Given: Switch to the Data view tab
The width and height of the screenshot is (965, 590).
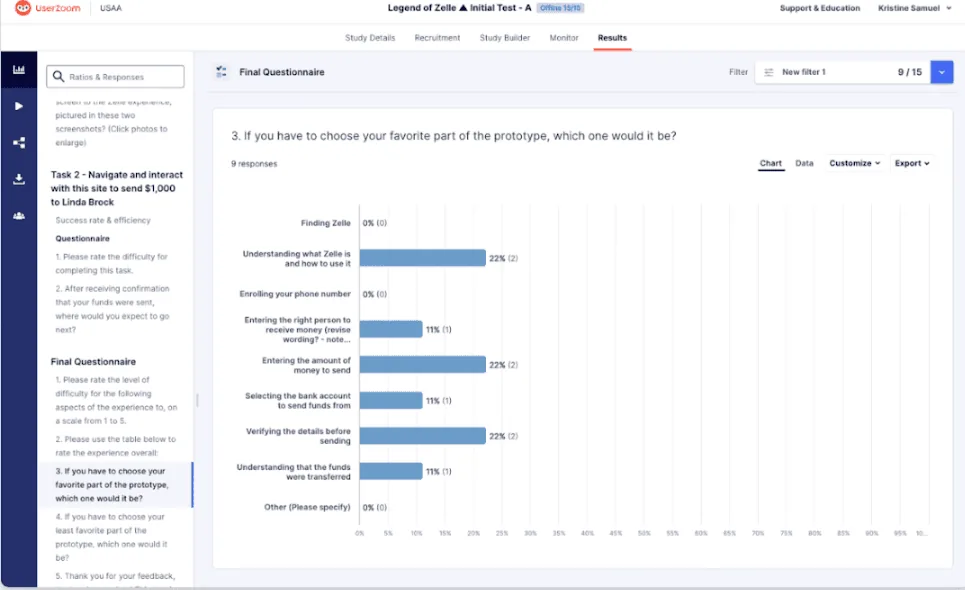Looking at the screenshot, I should click(804, 163).
